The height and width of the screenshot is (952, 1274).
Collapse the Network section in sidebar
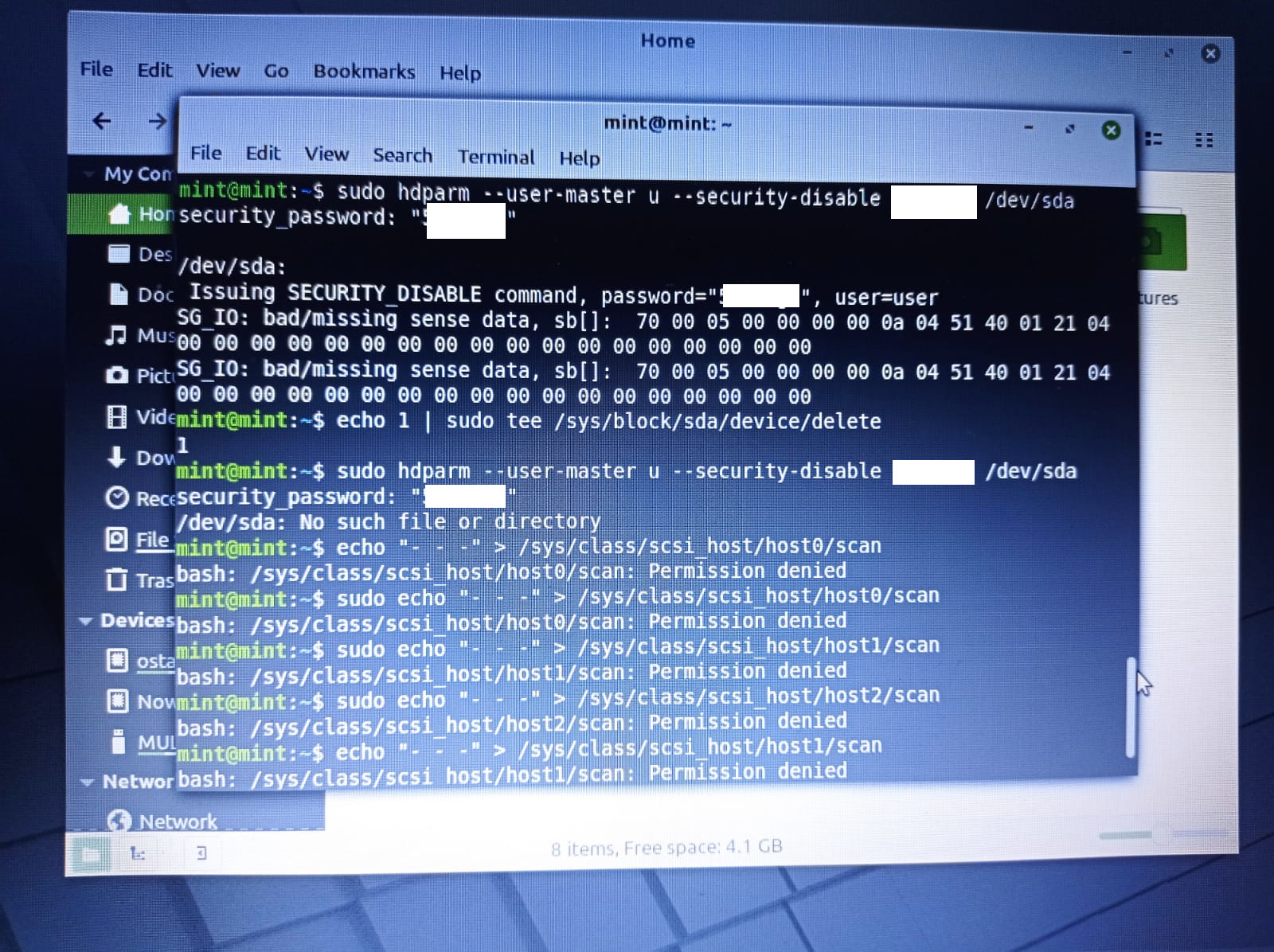tap(87, 782)
